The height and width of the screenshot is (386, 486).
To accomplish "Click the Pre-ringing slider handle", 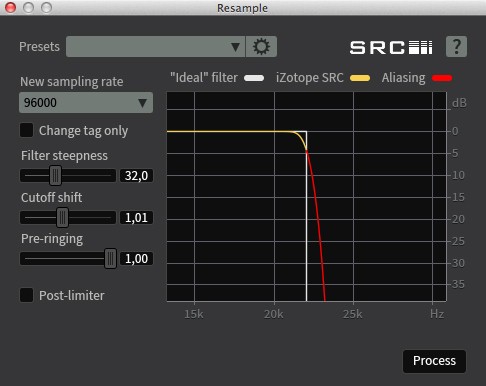I will pyautogui.click(x=110, y=258).
